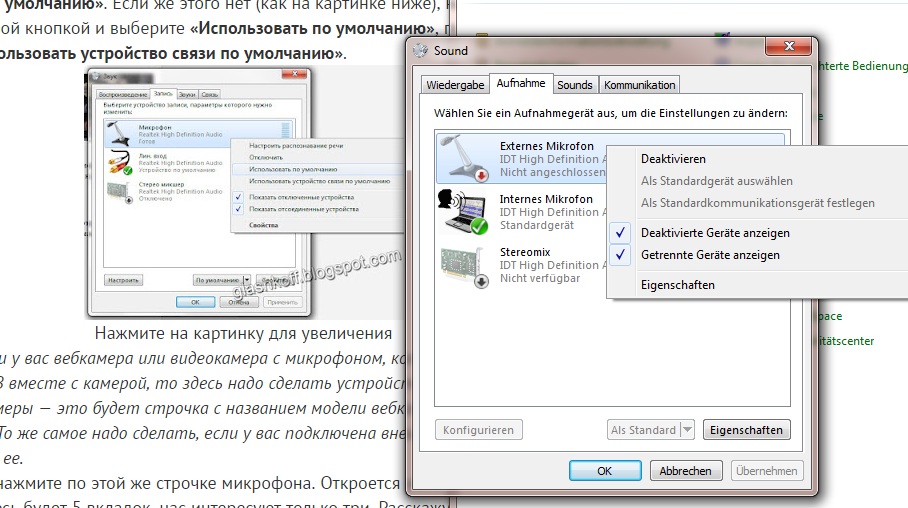
Task: Click the Eigenschaften button below the list
Action: coord(746,430)
